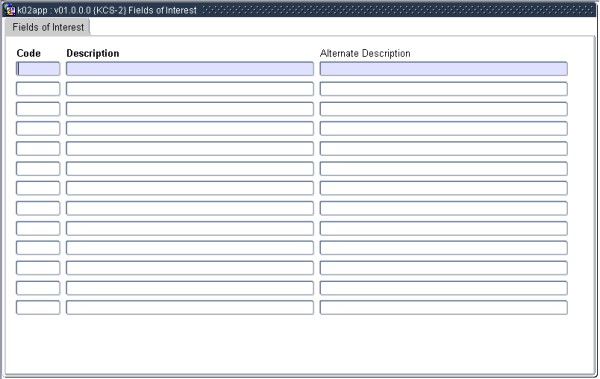Click the sixth row Alternate Description field

click(x=443, y=168)
